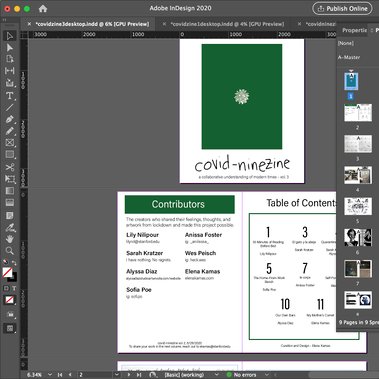The image size is (379, 379).
Task: Open the [Basic] (working) profile dropdown
Action: point(217,375)
